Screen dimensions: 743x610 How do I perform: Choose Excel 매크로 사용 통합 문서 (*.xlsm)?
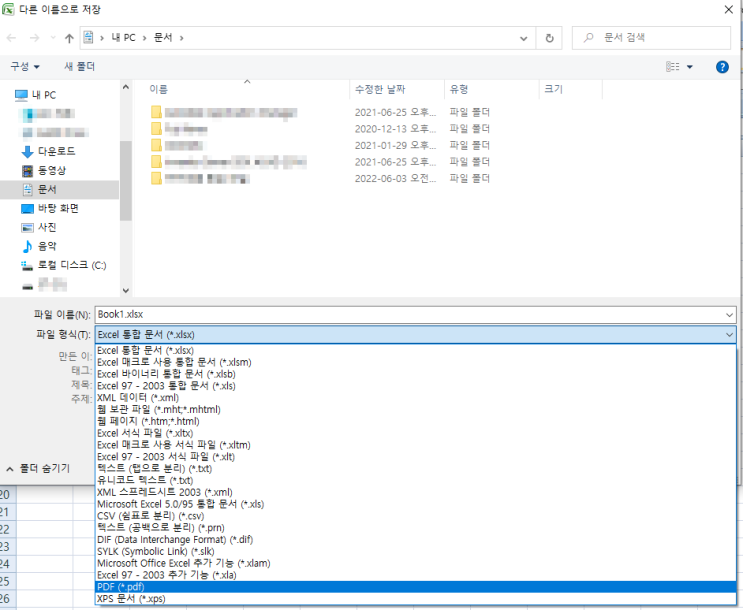coord(416,363)
